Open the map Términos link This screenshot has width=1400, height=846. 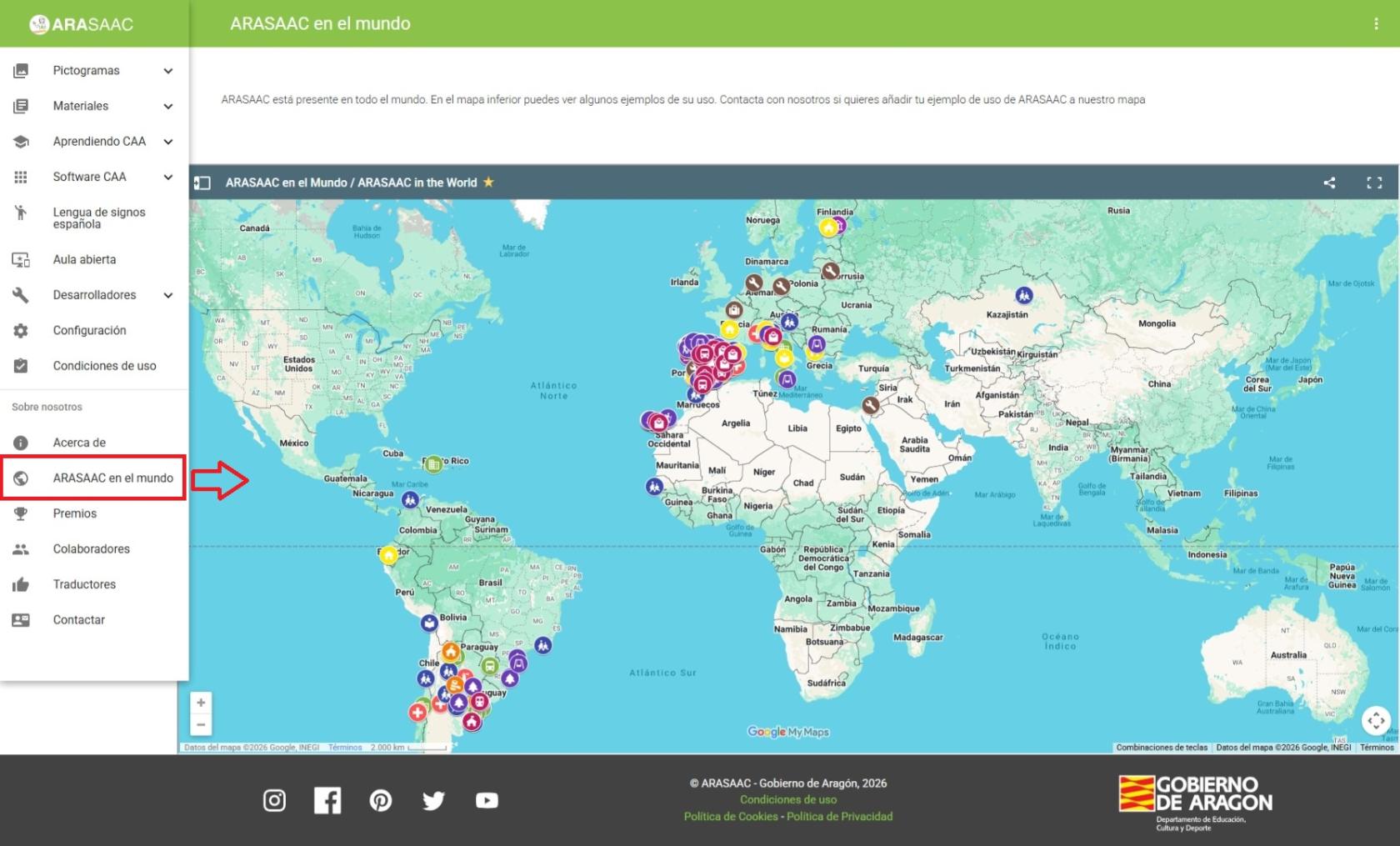pos(1377,748)
